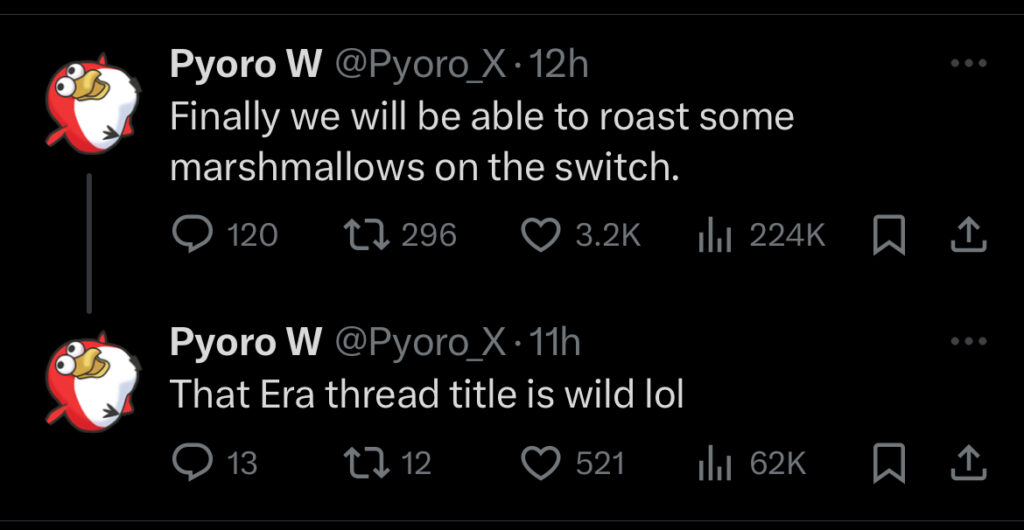Open Pyoro W name on first tweet
This screenshot has width=1024, height=530.
pyautogui.click(x=246, y=65)
